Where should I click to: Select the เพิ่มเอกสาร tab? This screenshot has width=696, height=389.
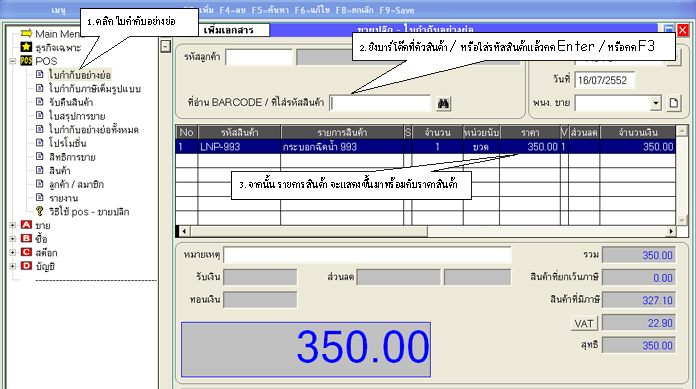coord(229,30)
